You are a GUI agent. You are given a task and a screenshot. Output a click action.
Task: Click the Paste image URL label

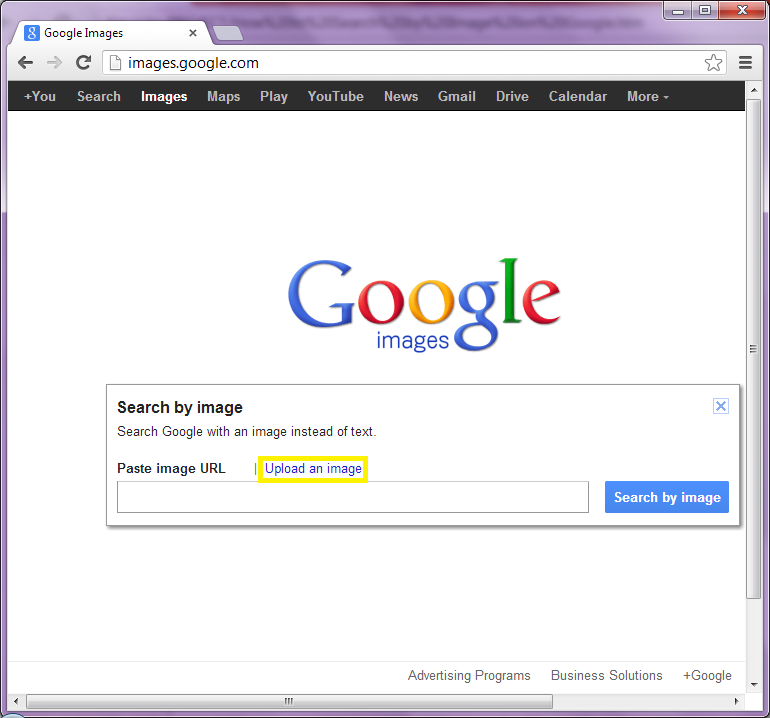click(171, 469)
